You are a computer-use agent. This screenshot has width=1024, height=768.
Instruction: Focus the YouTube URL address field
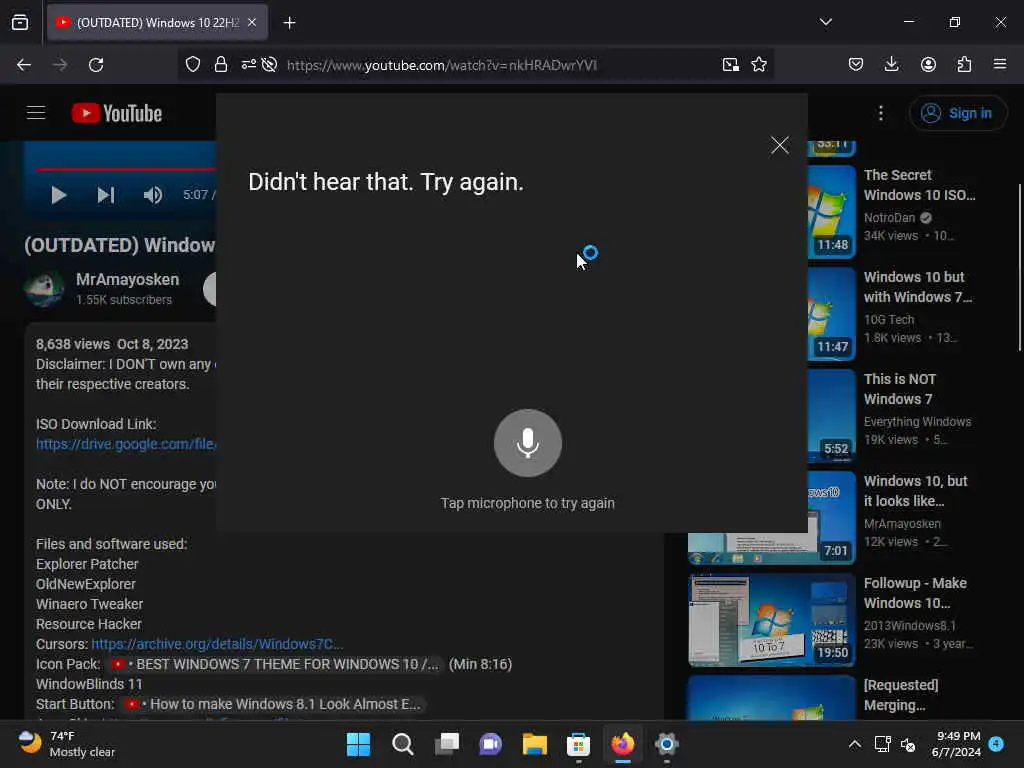[441, 65]
